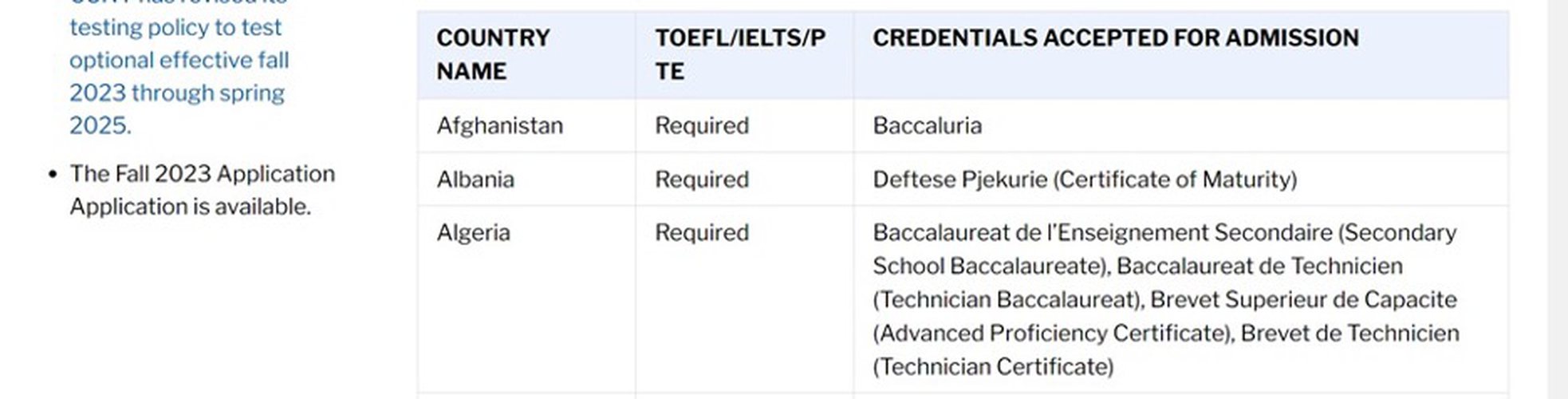Click the CREDENTIALS ACCEPTED FOR ADMISSION header
Screen dimensions: 1568x399
pos(1115,38)
